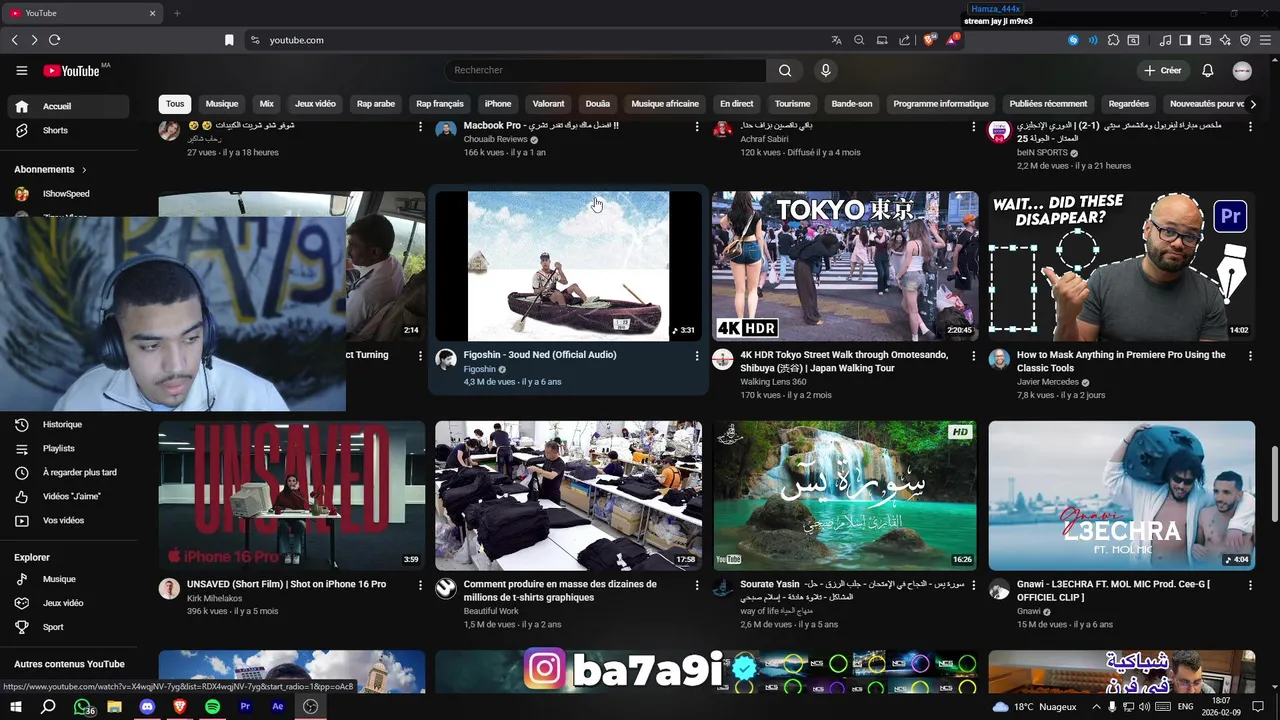Select the Musique filter chip

tap(222, 104)
